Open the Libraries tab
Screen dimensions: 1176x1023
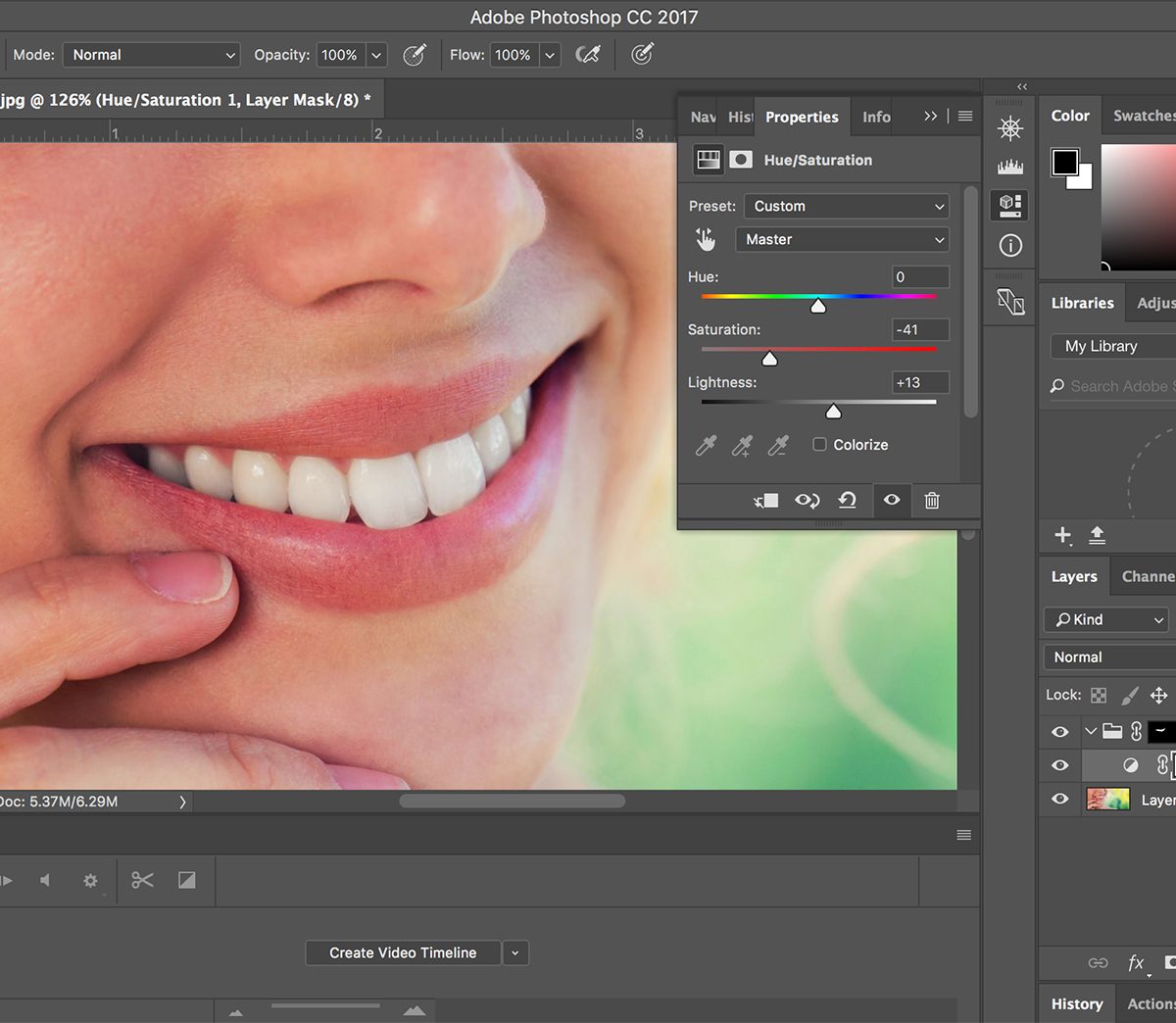pyautogui.click(x=1082, y=303)
